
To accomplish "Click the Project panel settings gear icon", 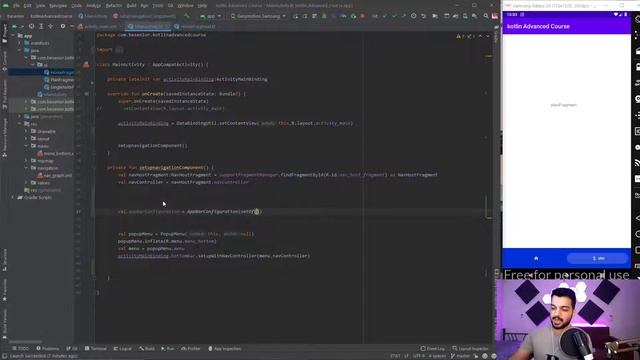I will click(x=62, y=26).
